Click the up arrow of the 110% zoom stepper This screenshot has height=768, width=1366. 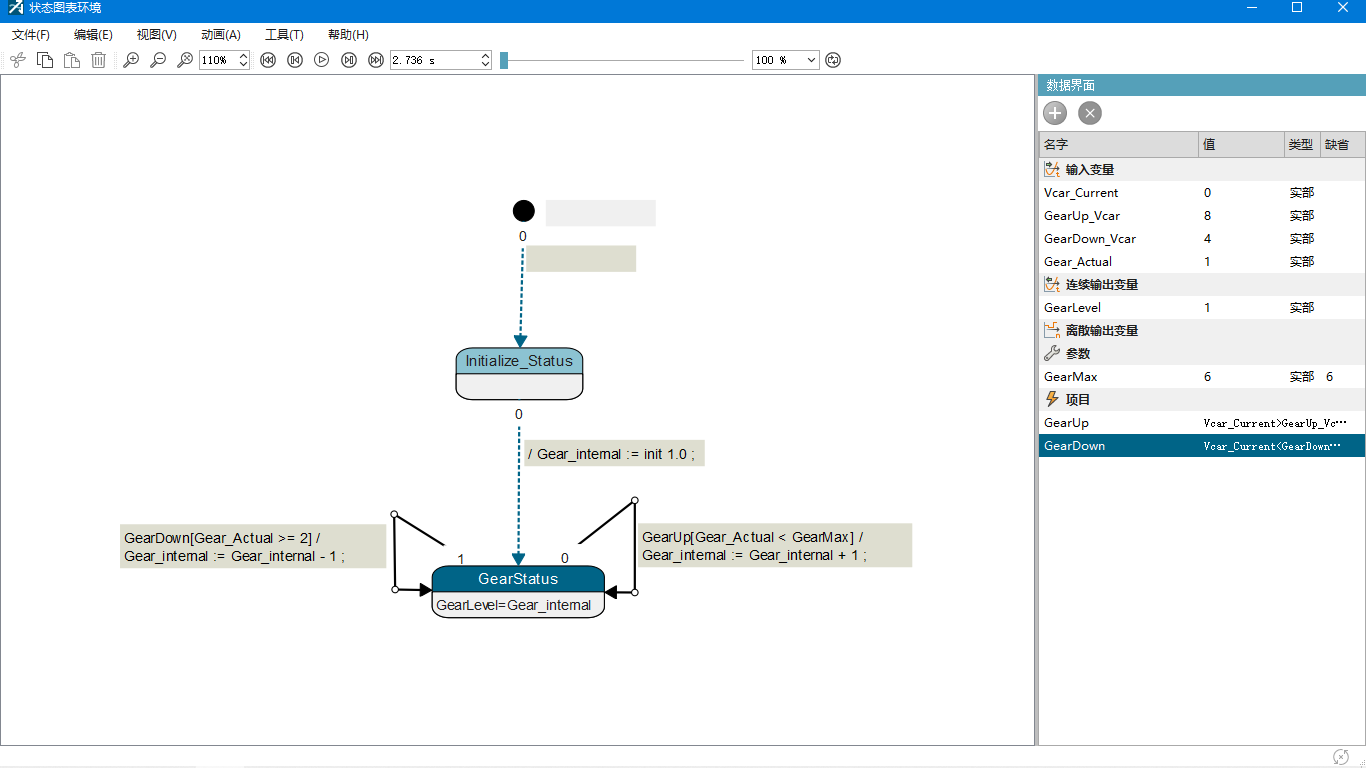point(243,55)
